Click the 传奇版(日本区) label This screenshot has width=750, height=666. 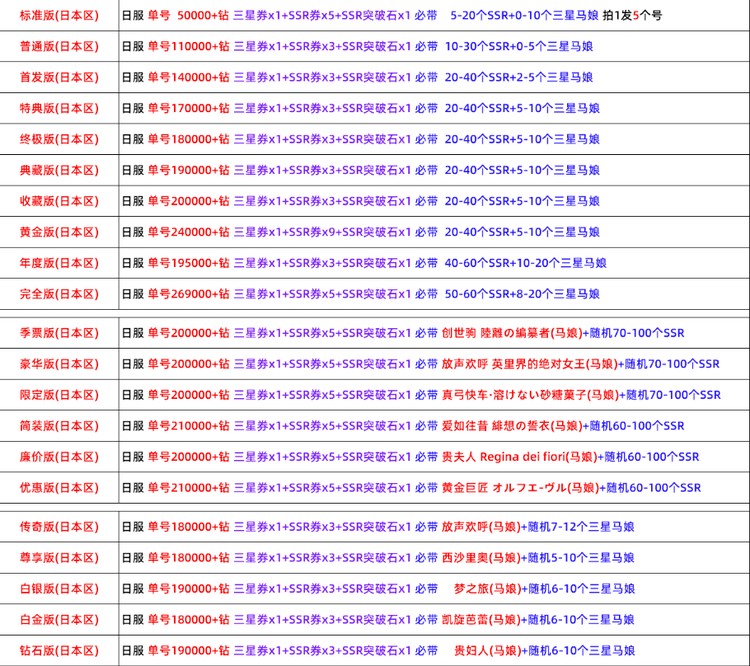pos(59,527)
